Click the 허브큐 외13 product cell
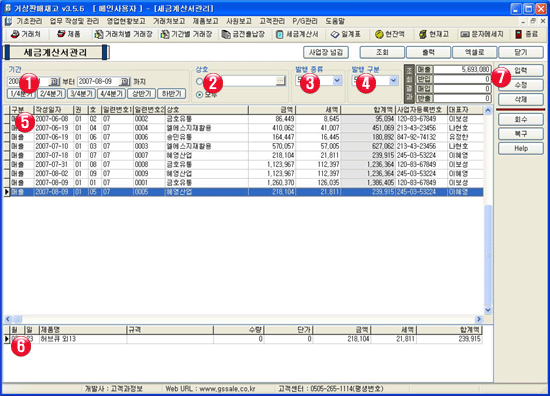The width and height of the screenshot is (550, 396). point(82,339)
